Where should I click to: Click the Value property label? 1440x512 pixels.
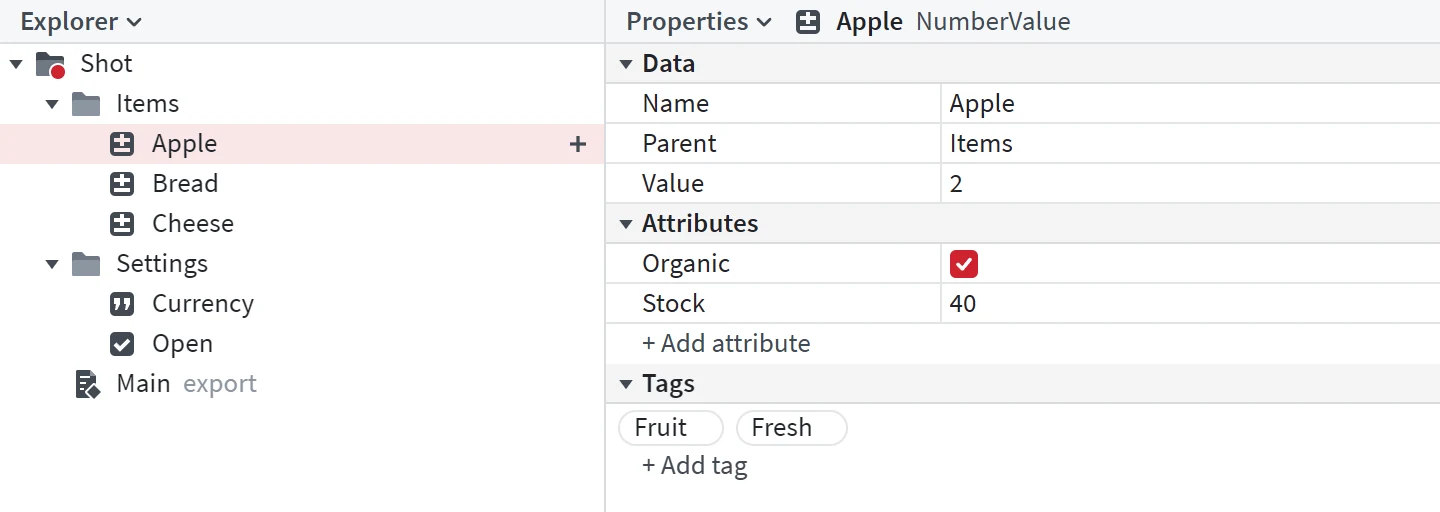click(673, 184)
